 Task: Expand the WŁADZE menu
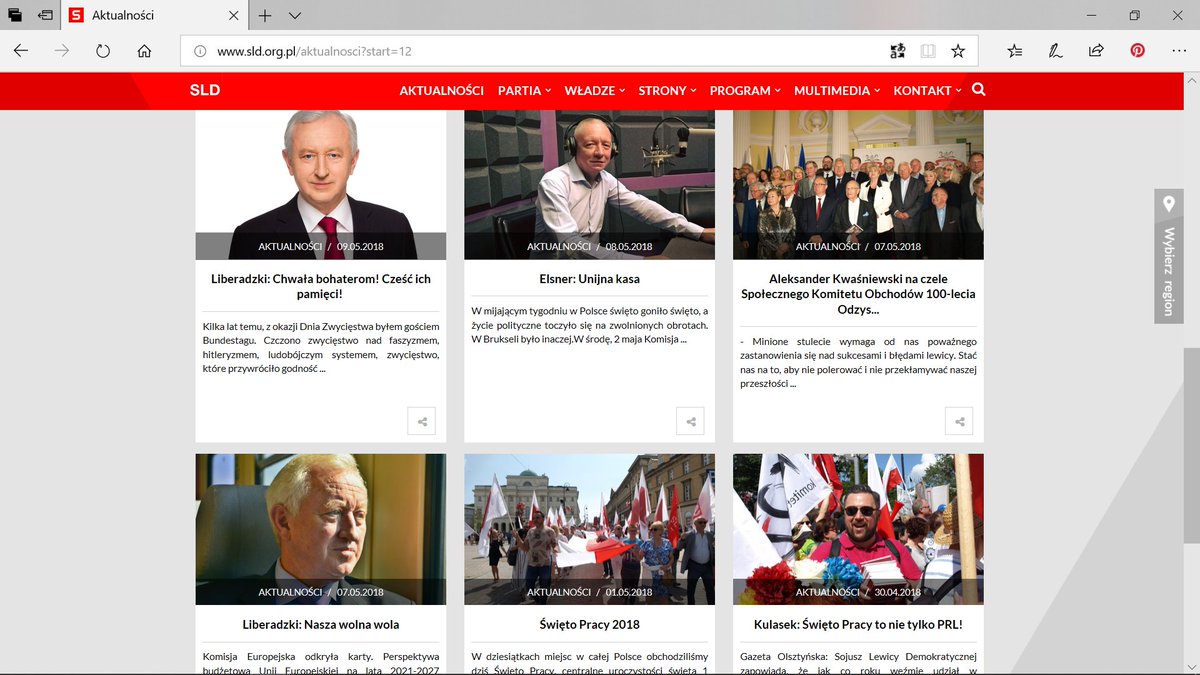(595, 90)
